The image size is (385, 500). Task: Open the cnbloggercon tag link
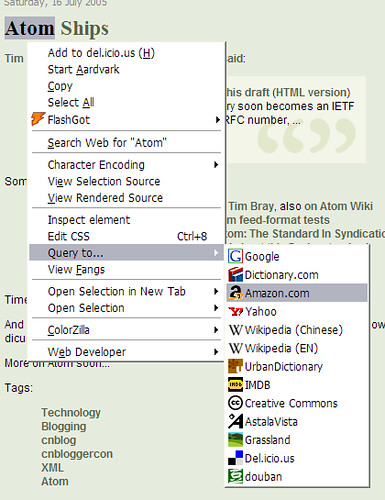coord(77,454)
